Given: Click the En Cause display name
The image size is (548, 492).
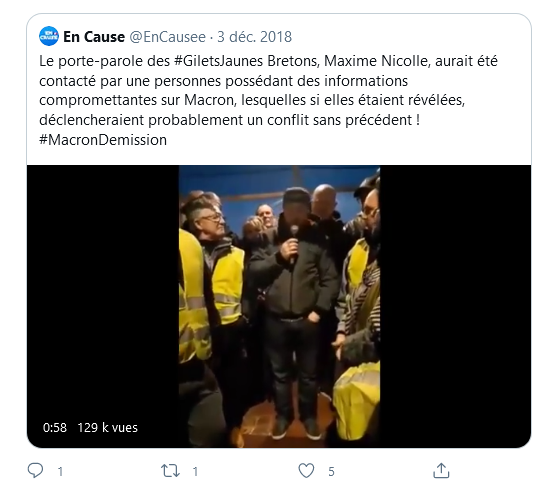Looking at the screenshot, I should pos(94,37).
